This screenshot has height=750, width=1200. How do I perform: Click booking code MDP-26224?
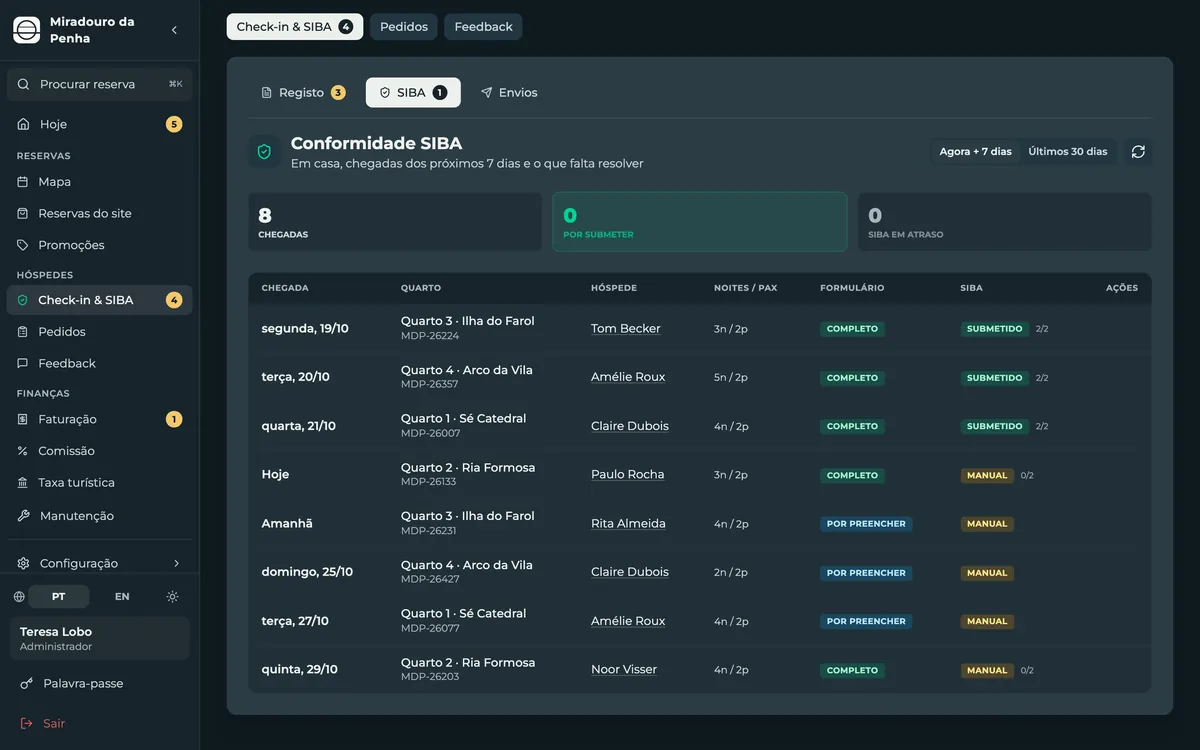coord(430,336)
